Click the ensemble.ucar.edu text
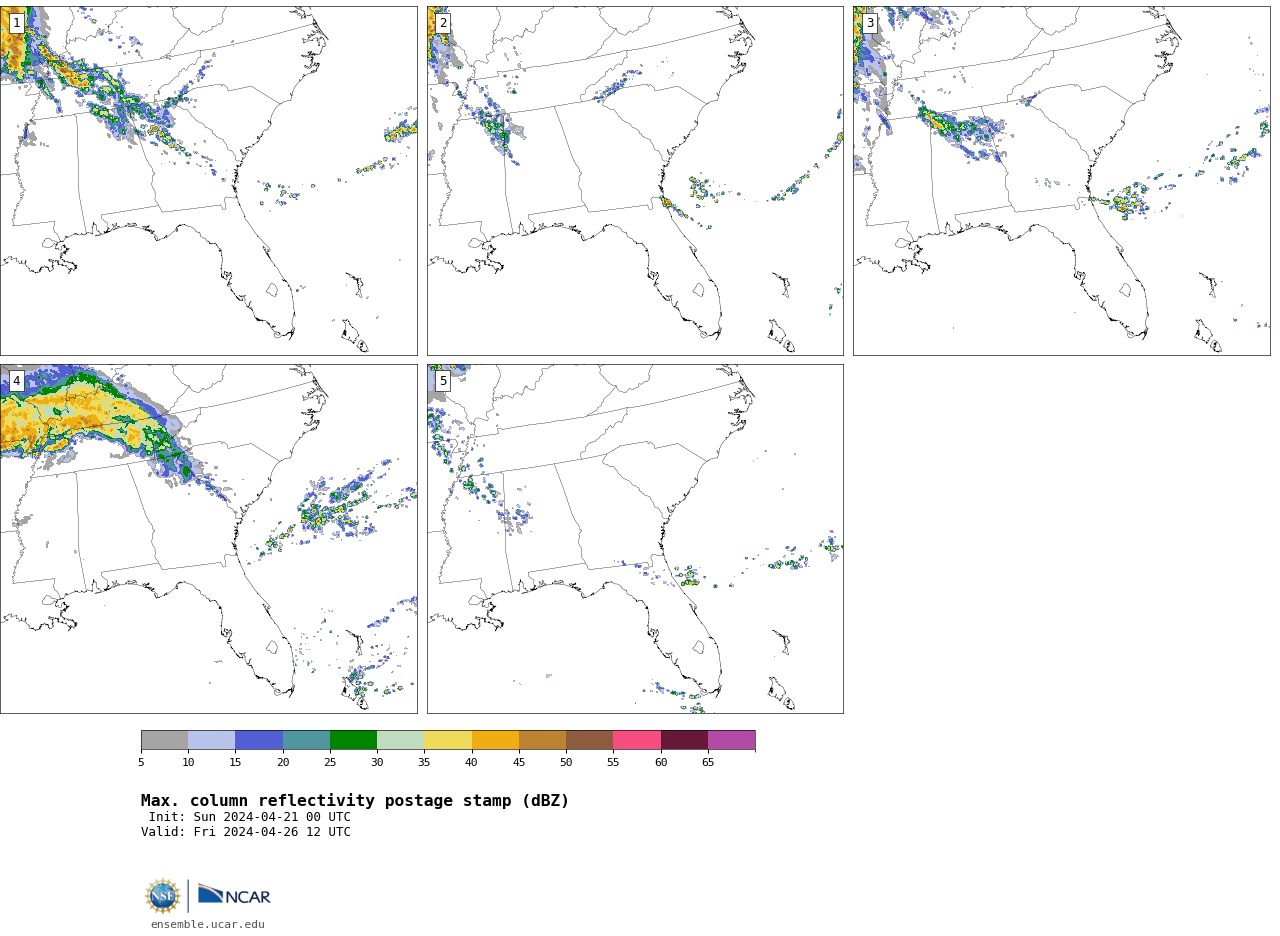Screen dimensions: 1280x936 tap(208, 925)
